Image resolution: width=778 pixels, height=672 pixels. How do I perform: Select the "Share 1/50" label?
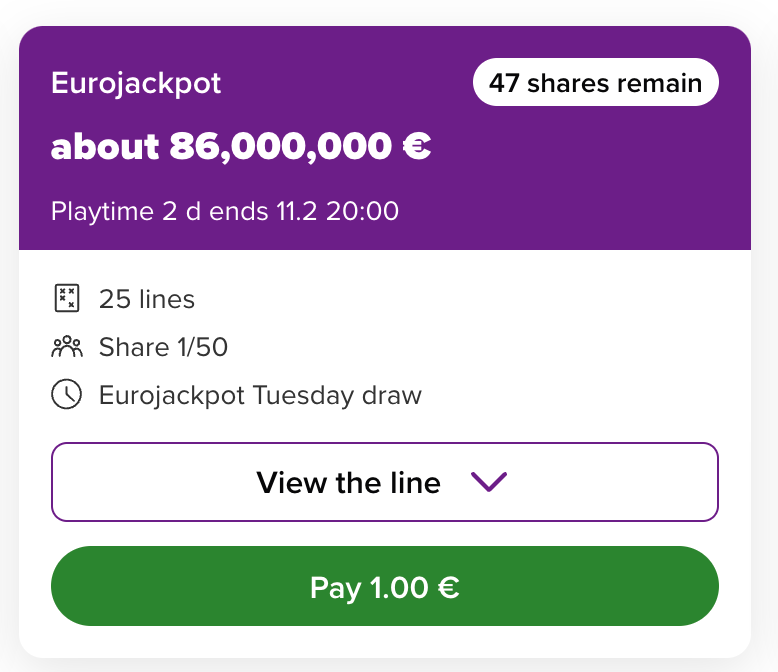(x=163, y=347)
